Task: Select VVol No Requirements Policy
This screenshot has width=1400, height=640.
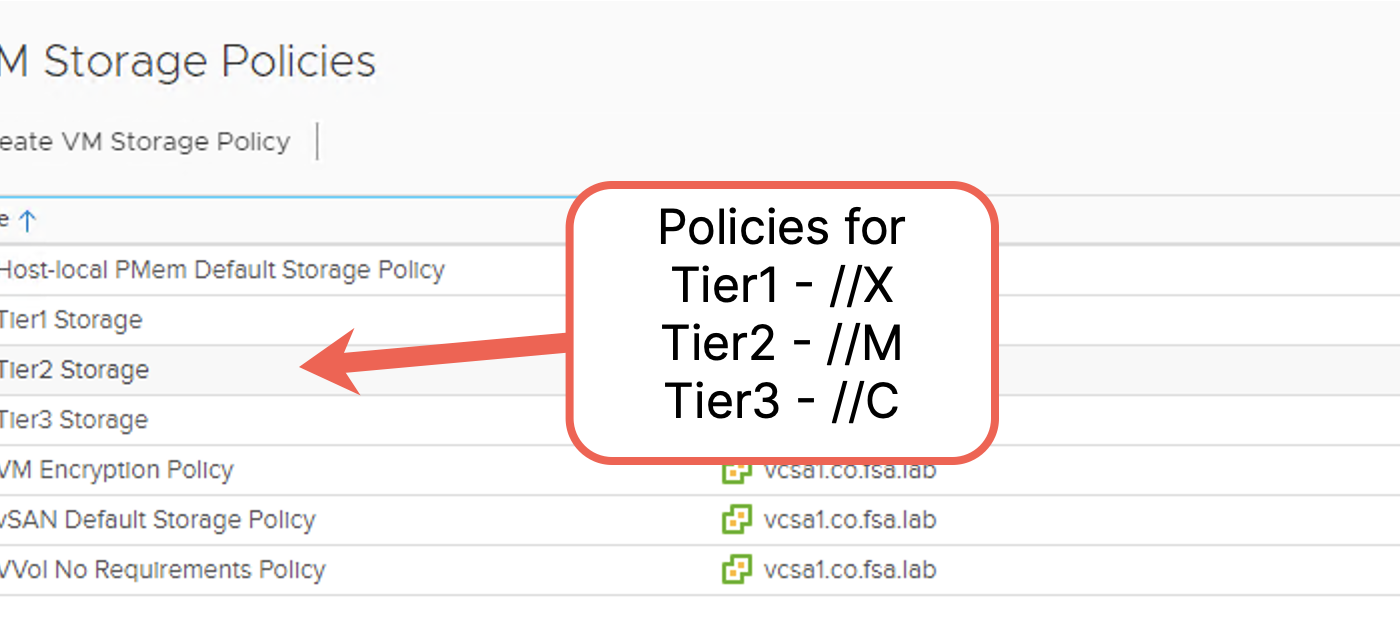Action: 162,570
